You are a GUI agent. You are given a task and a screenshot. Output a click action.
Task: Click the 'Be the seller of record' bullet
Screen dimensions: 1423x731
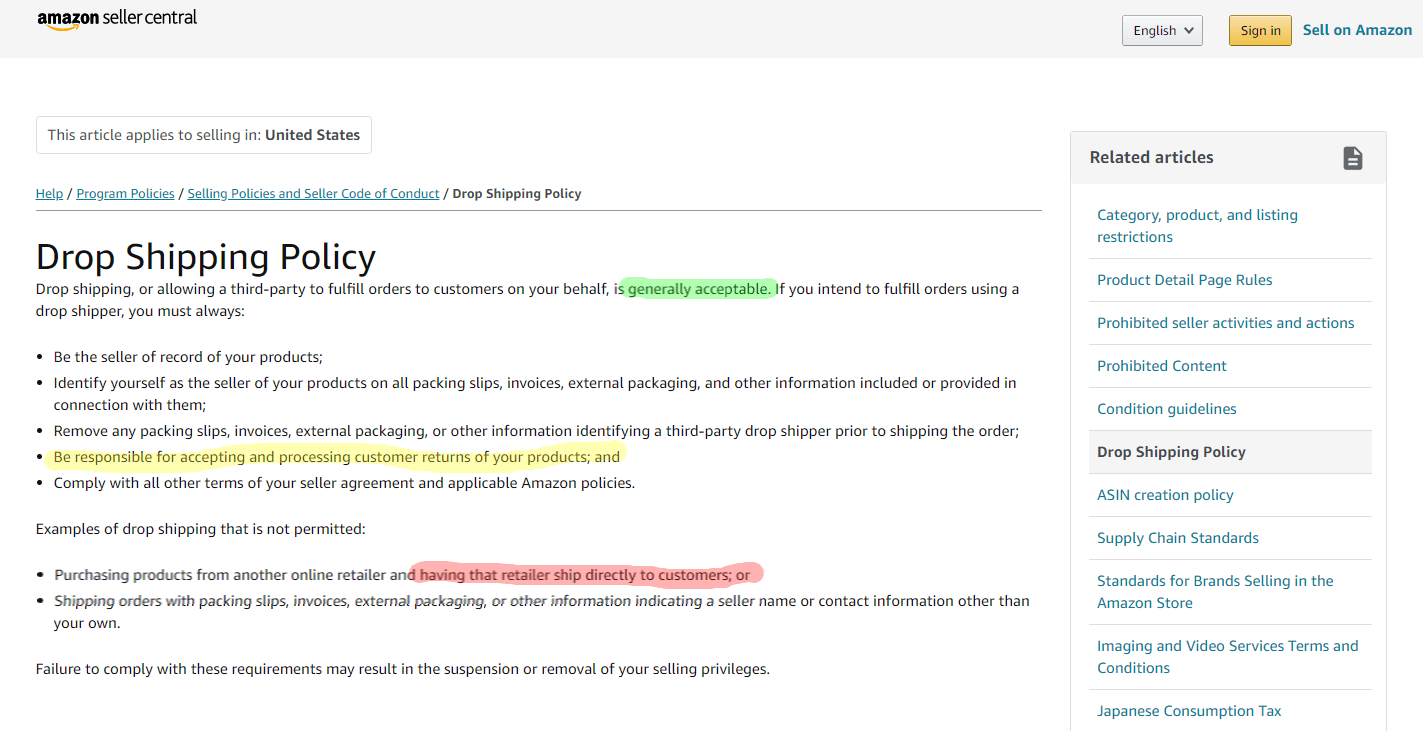[x=188, y=357]
